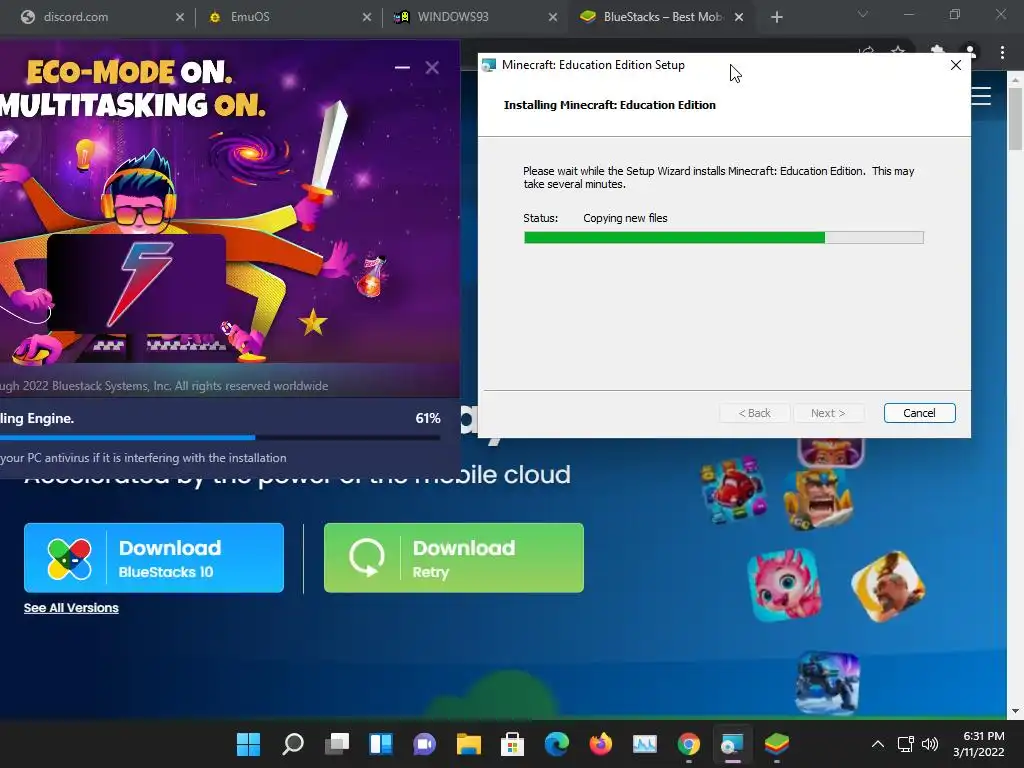Screen dimensions: 1024x768
Task: Open the See All Versions link
Action: click(71, 608)
